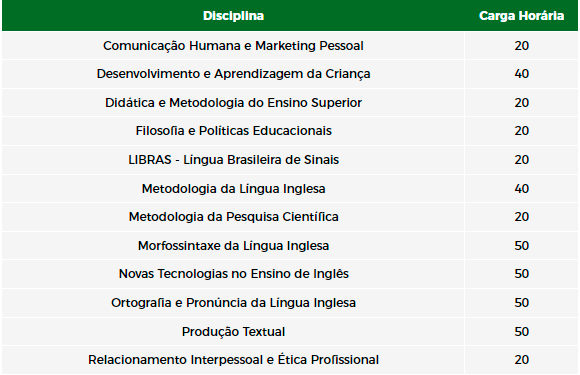Screen dimensions: 580x375
Task: Click Didática e Metodologia do Ensino Superior
Action: [x=233, y=102]
